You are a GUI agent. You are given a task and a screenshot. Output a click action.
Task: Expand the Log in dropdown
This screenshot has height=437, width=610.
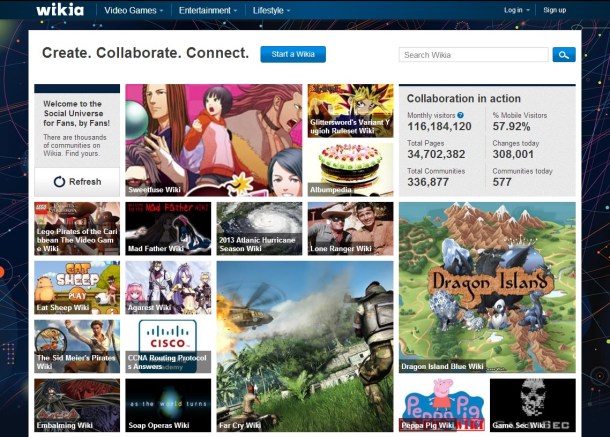[x=517, y=10]
